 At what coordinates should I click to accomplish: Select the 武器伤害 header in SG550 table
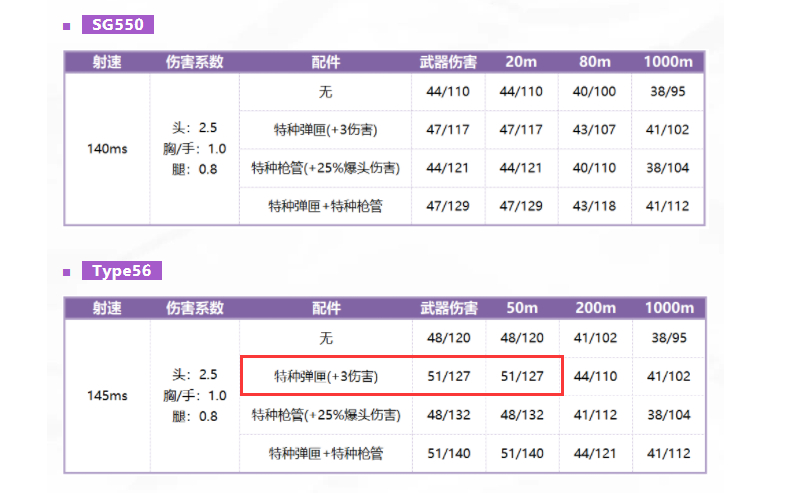448,62
